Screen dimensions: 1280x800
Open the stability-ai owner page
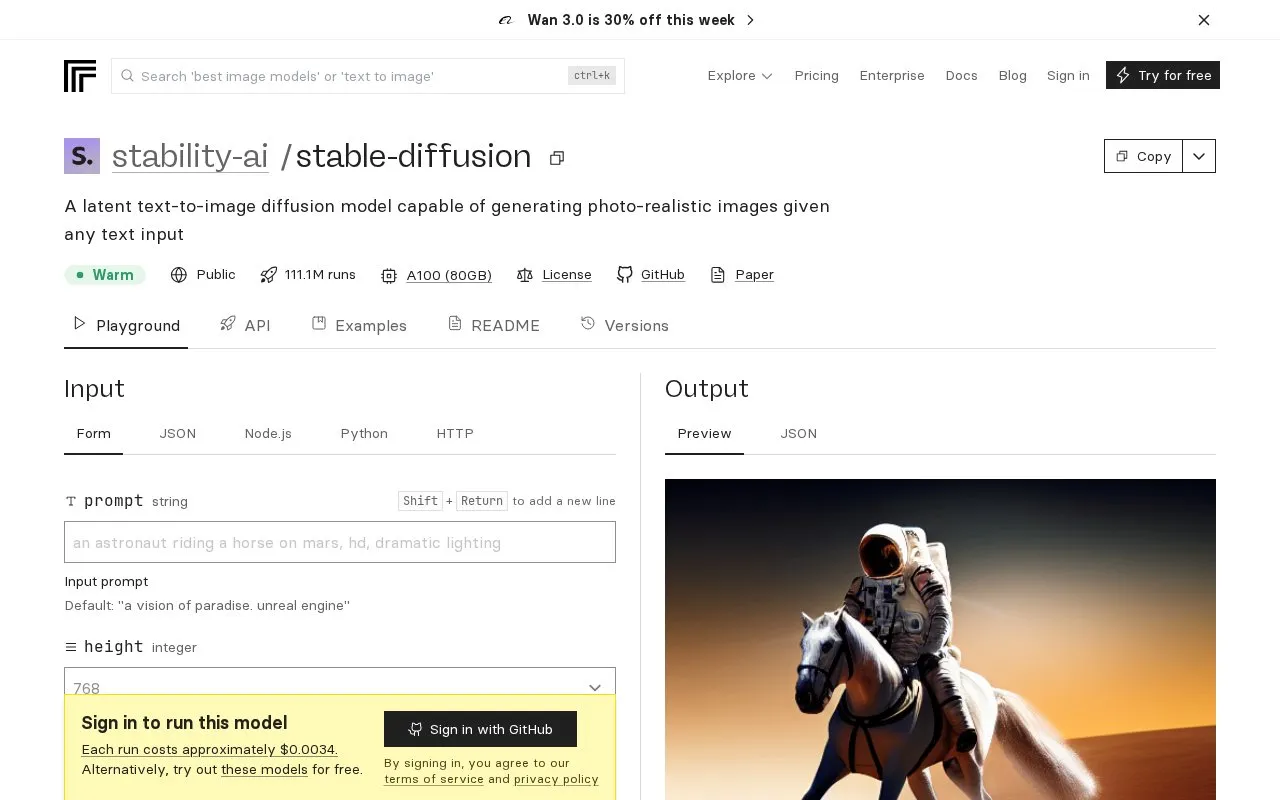pos(190,156)
